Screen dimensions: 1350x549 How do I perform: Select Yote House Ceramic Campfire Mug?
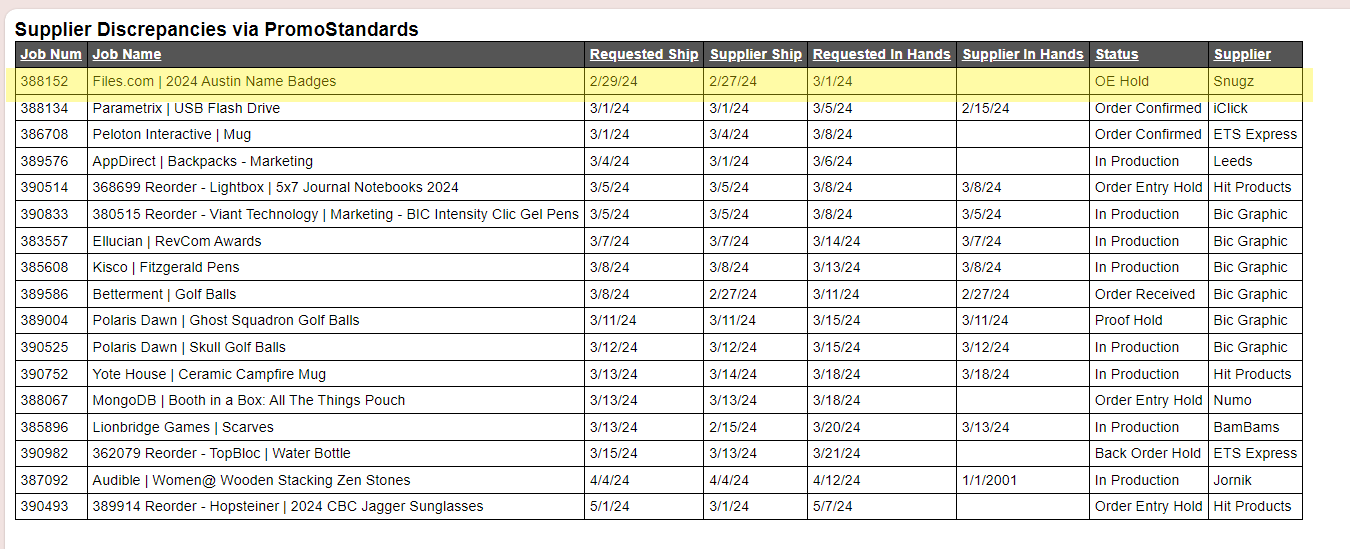coord(209,374)
